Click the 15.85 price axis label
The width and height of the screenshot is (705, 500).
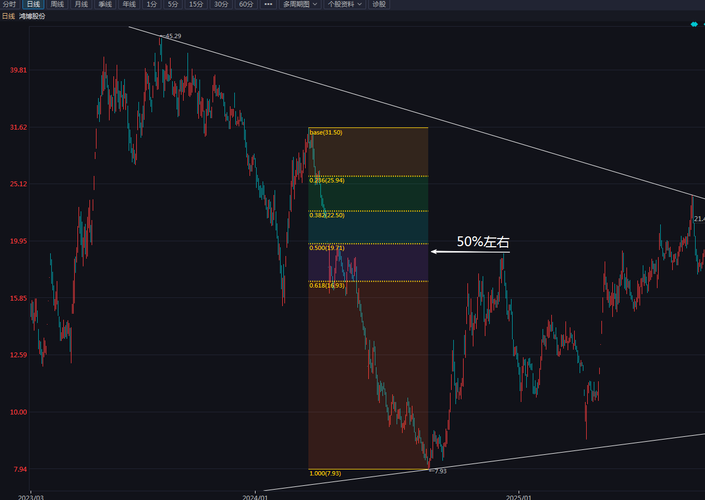point(18,298)
